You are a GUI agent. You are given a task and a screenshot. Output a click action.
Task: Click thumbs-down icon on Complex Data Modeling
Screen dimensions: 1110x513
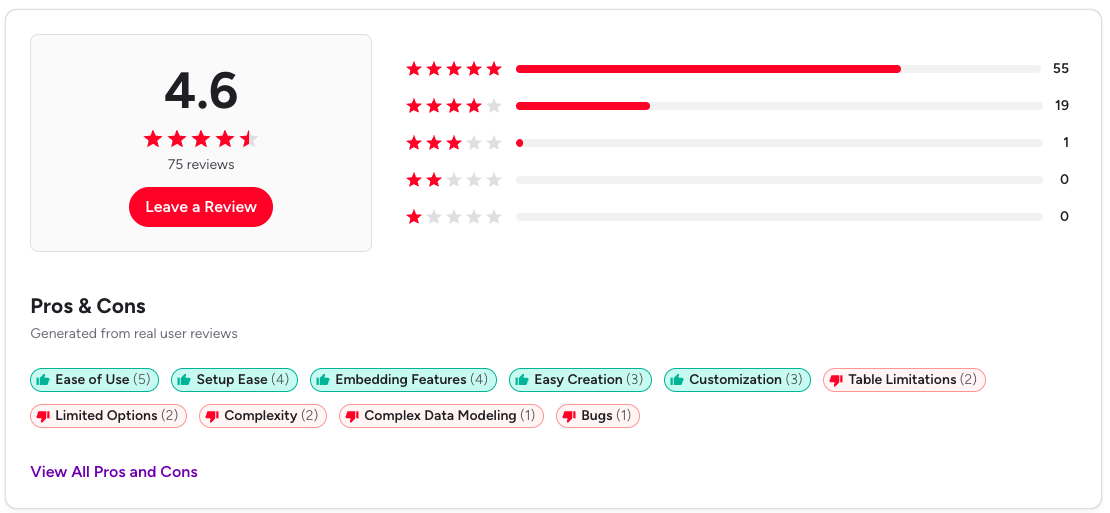[x=352, y=416]
